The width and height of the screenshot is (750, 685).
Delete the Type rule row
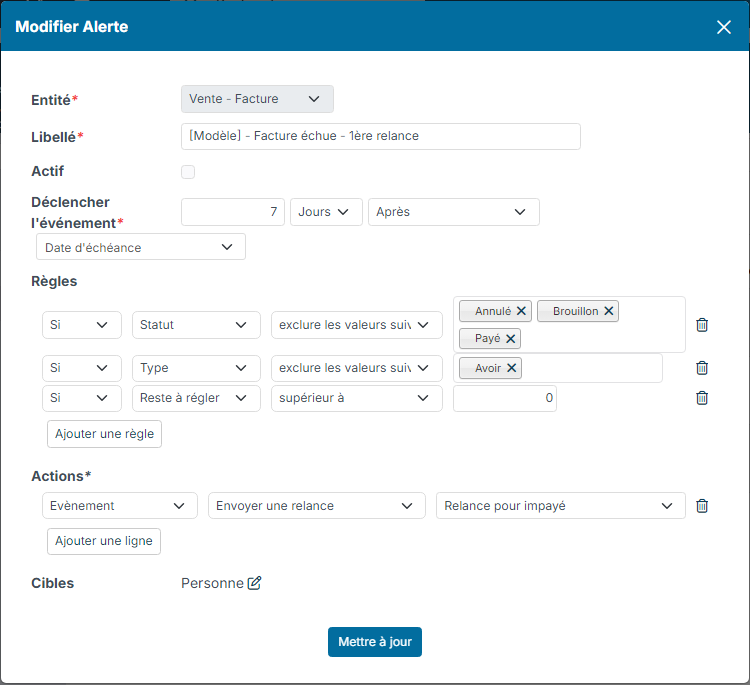(702, 368)
